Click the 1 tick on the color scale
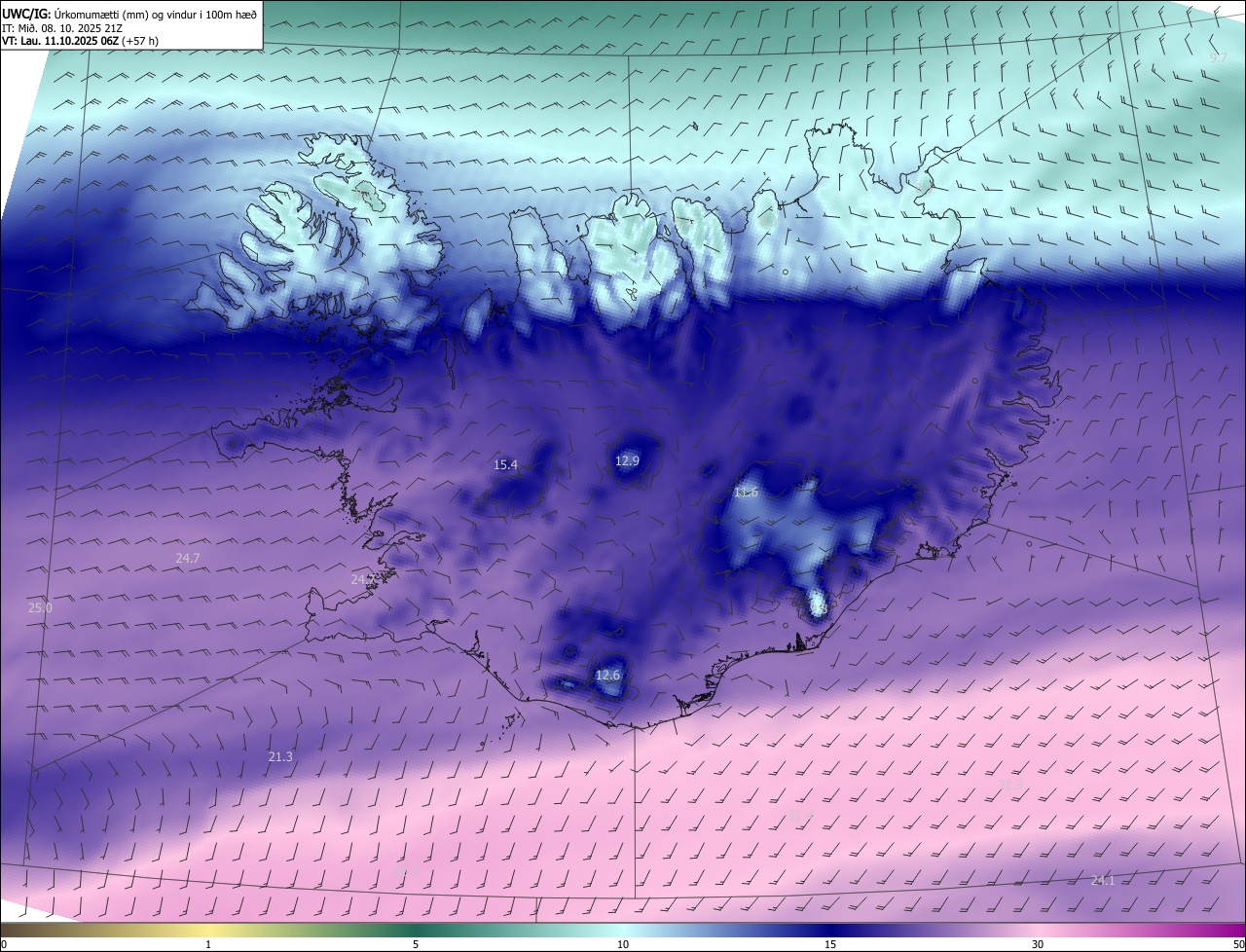 coord(208,944)
